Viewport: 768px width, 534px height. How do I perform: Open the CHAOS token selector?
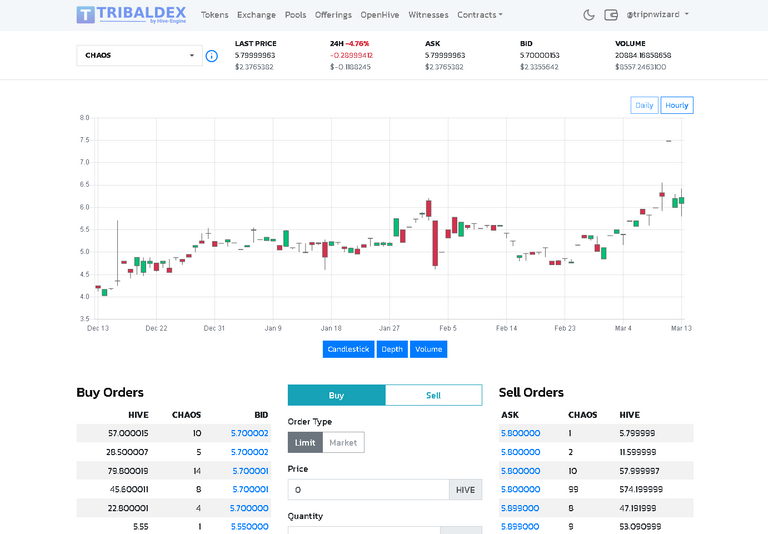point(140,55)
